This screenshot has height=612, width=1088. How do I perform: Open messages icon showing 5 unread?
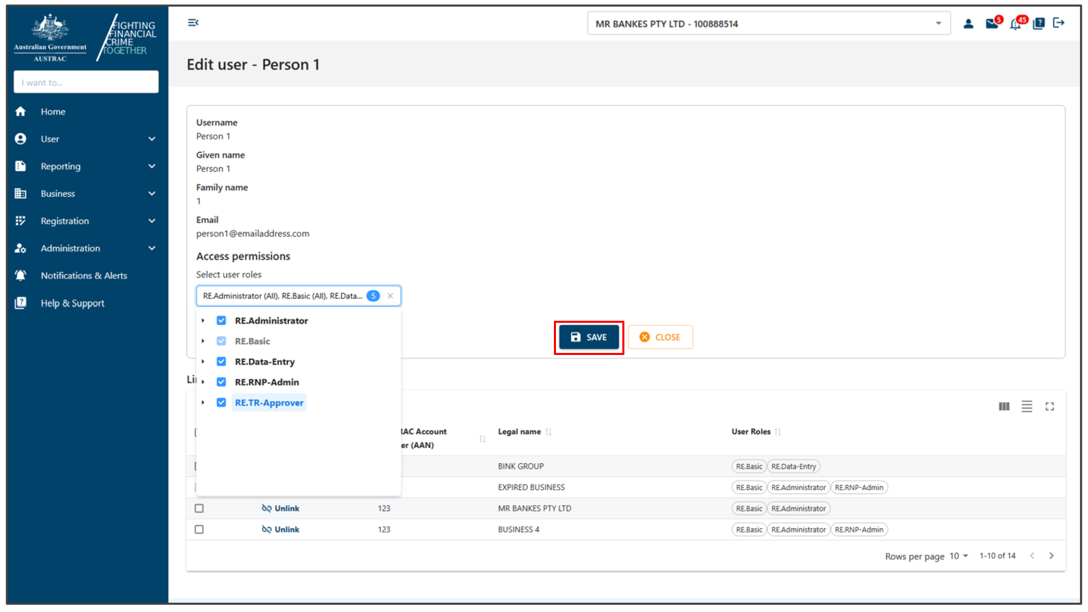(x=991, y=22)
